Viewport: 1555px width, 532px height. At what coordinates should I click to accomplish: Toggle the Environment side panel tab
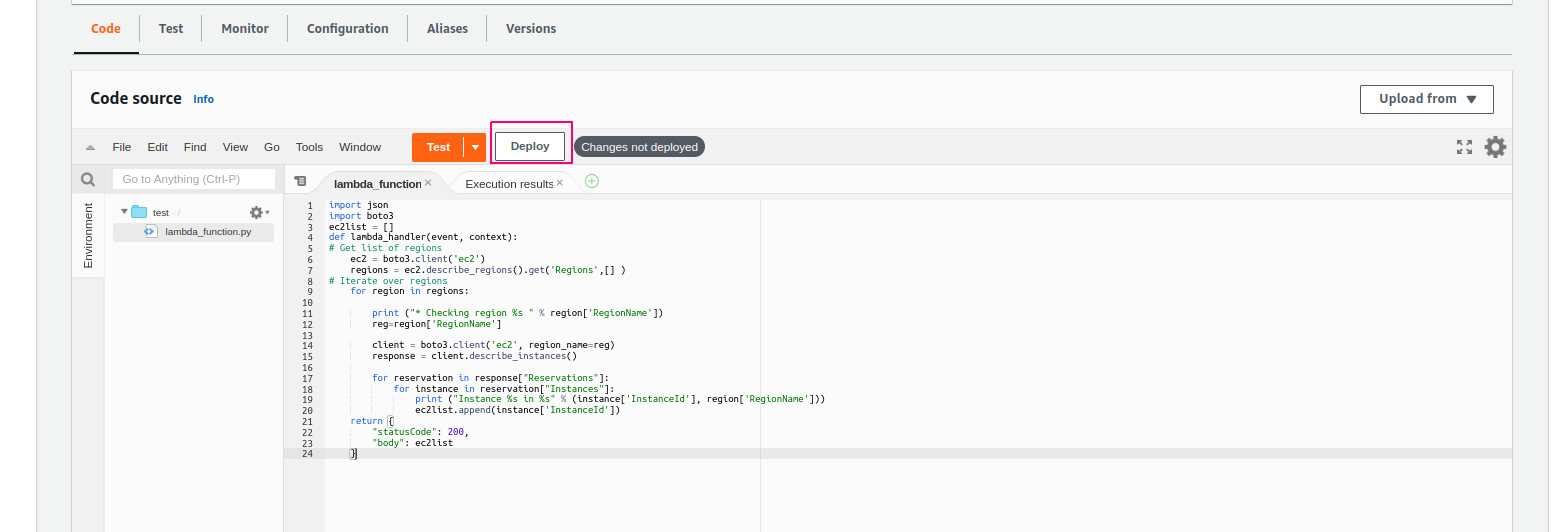(x=88, y=235)
